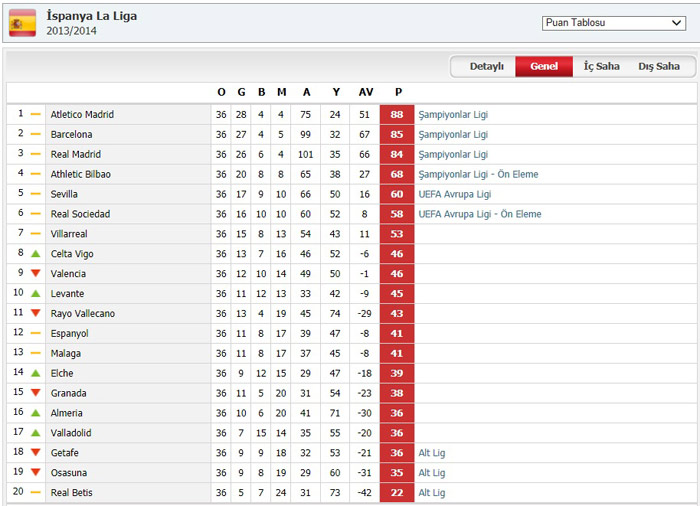This screenshot has width=700, height=506.
Task: Click green up arrow beside Levante
Action: coord(36,294)
